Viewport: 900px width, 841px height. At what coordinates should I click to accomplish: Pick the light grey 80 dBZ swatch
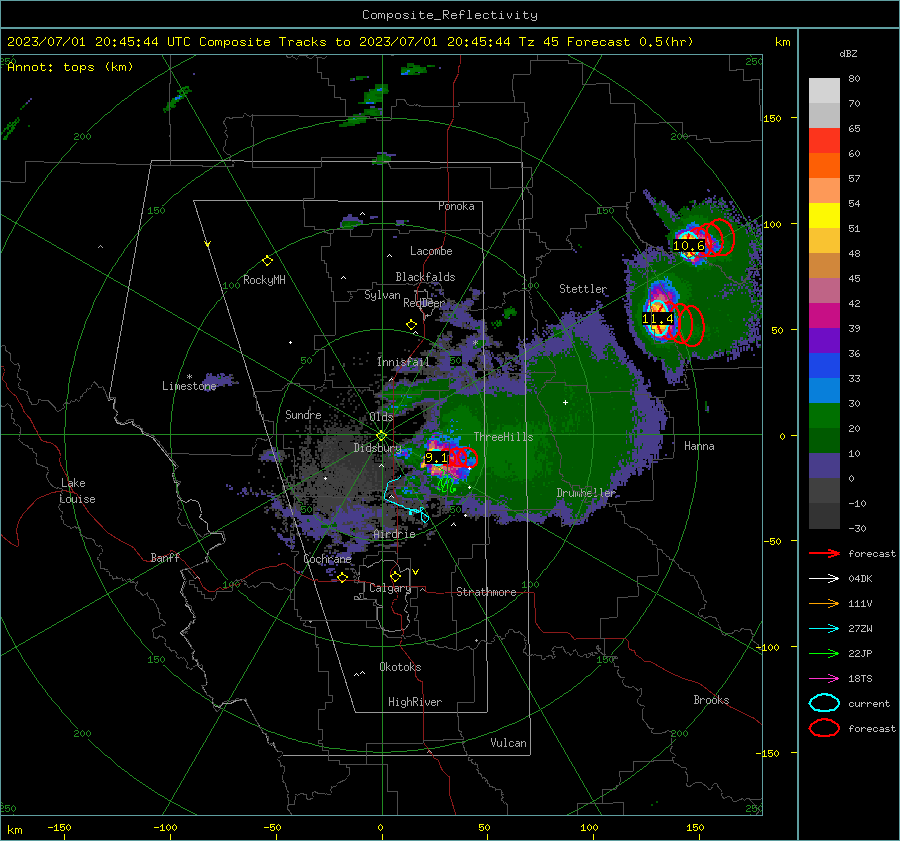(x=824, y=90)
